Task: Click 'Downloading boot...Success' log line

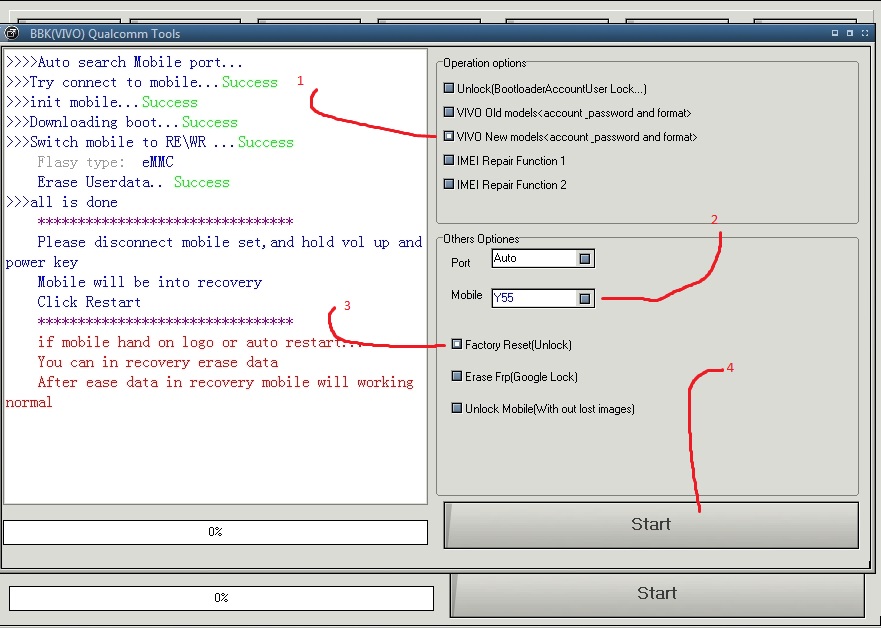Action: (121, 122)
